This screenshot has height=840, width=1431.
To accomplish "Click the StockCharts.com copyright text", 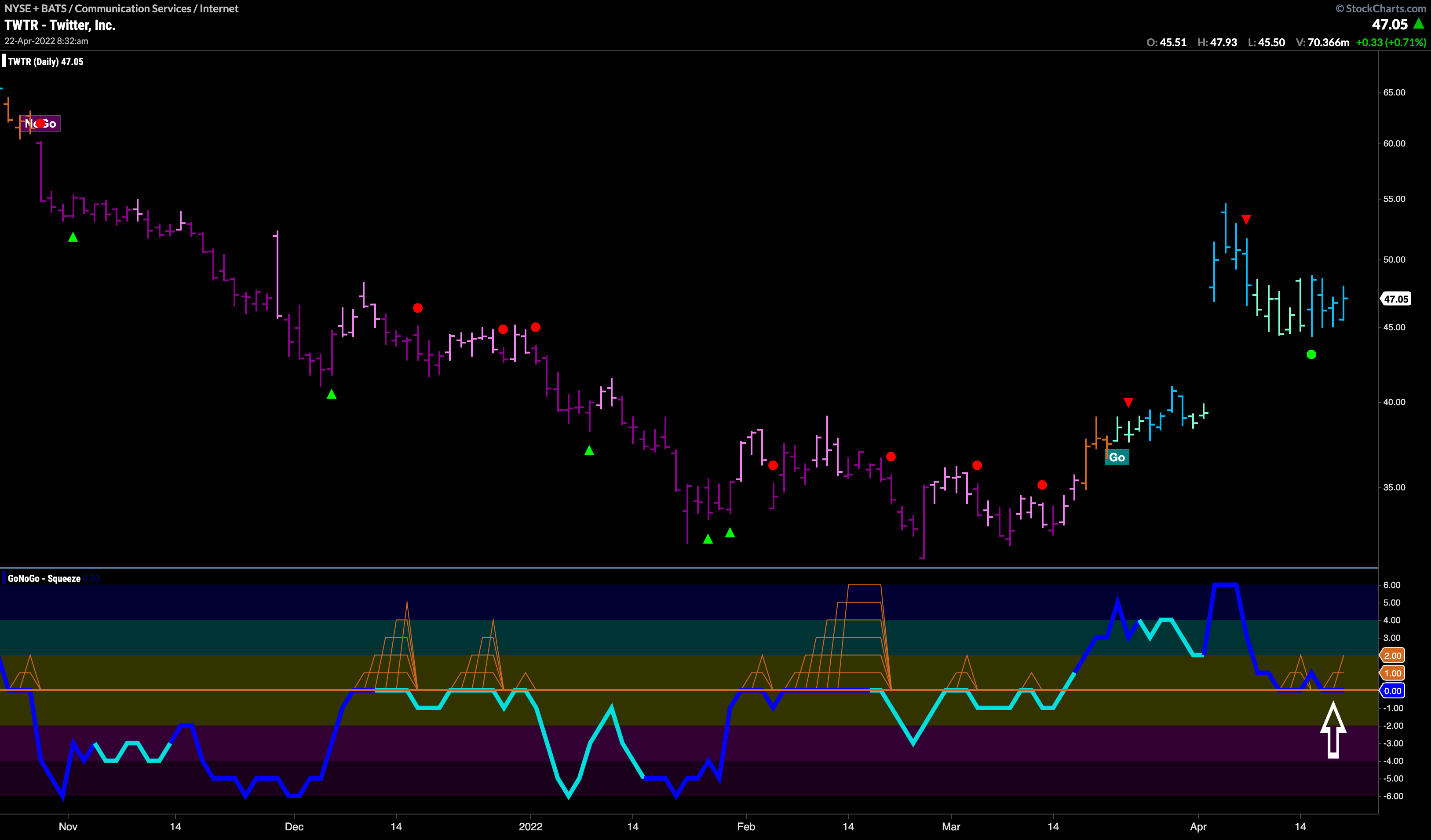I will (1381, 8).
